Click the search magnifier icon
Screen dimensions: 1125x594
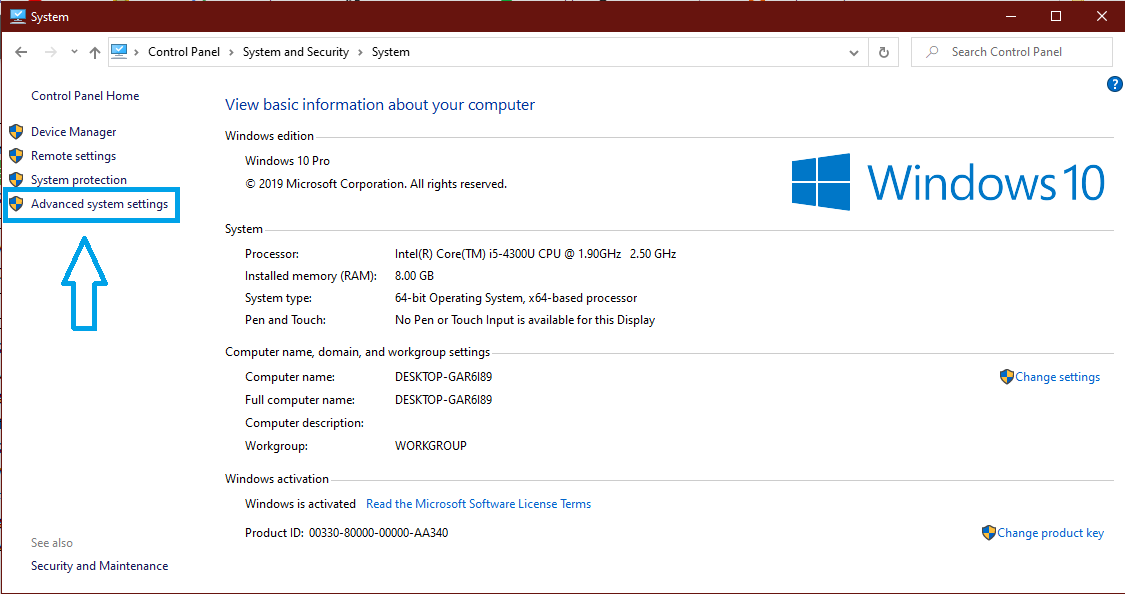click(932, 52)
